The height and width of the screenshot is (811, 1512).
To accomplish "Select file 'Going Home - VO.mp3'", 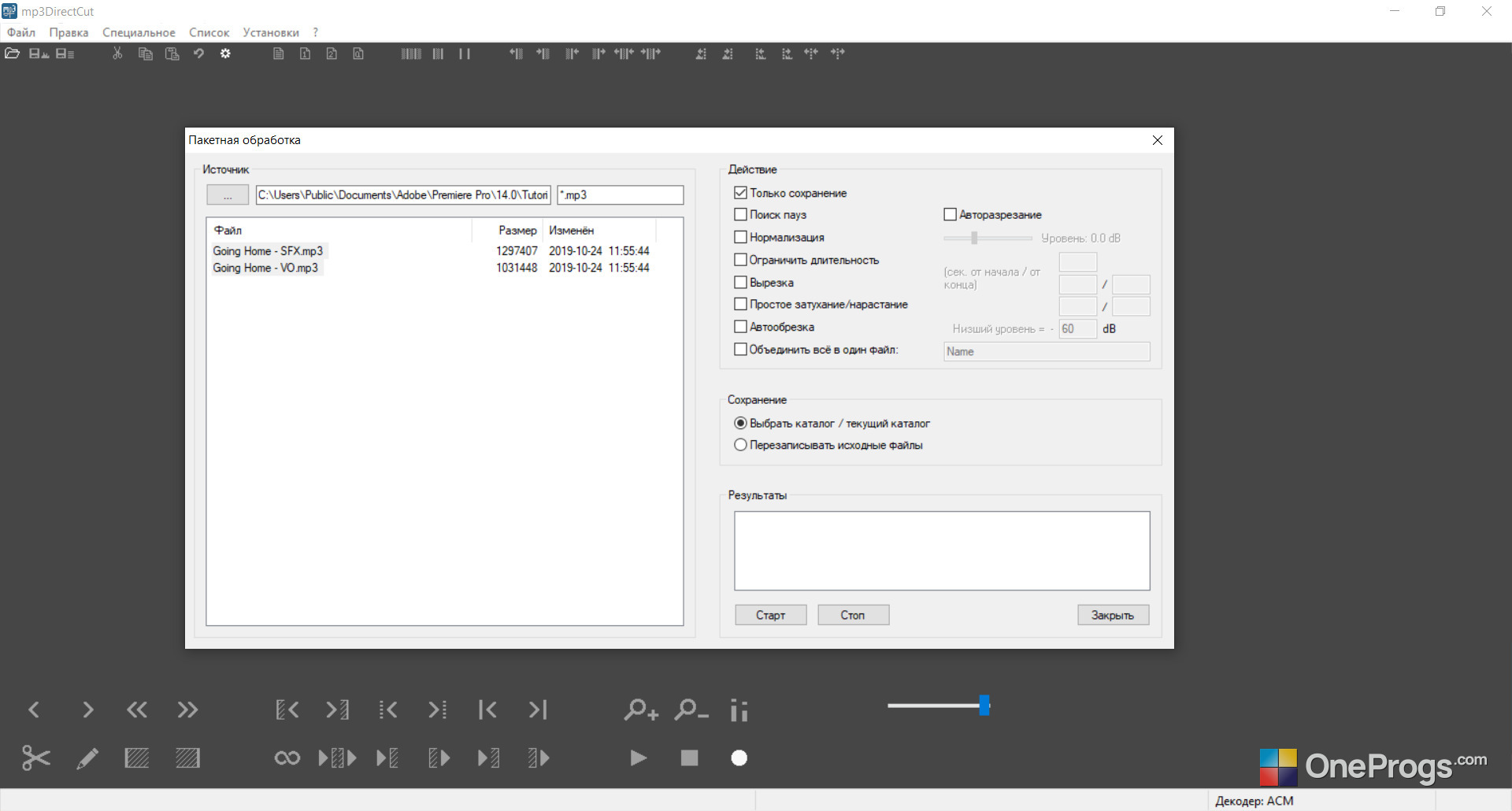I will coord(265,268).
